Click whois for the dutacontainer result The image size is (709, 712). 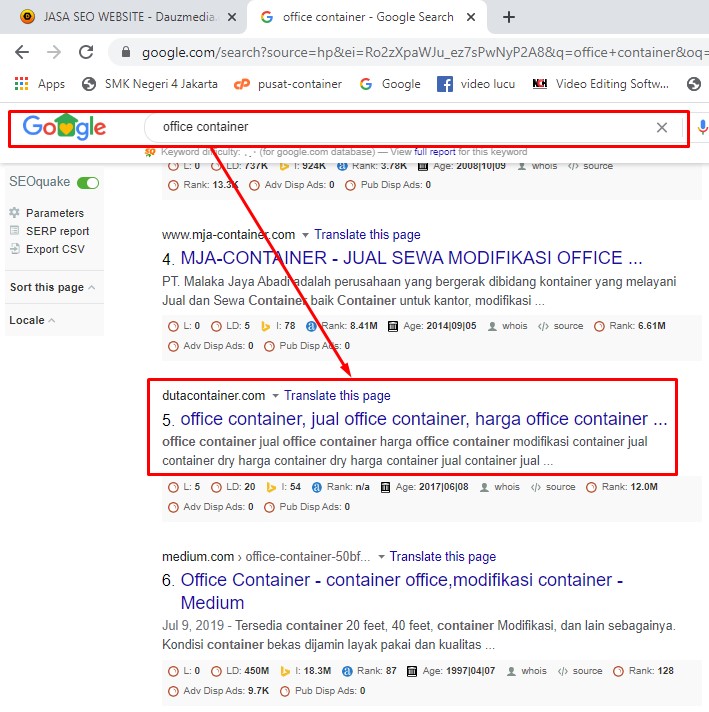coord(500,487)
